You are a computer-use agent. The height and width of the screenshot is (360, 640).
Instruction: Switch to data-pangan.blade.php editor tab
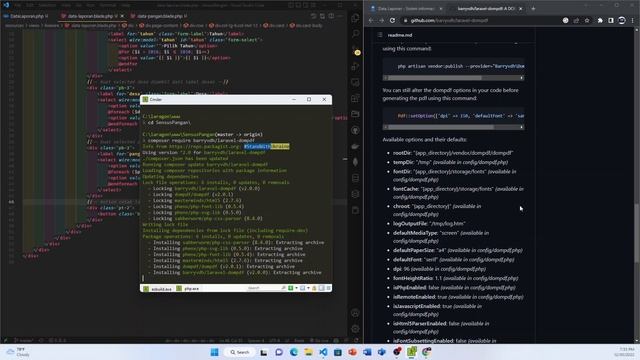[159, 16]
